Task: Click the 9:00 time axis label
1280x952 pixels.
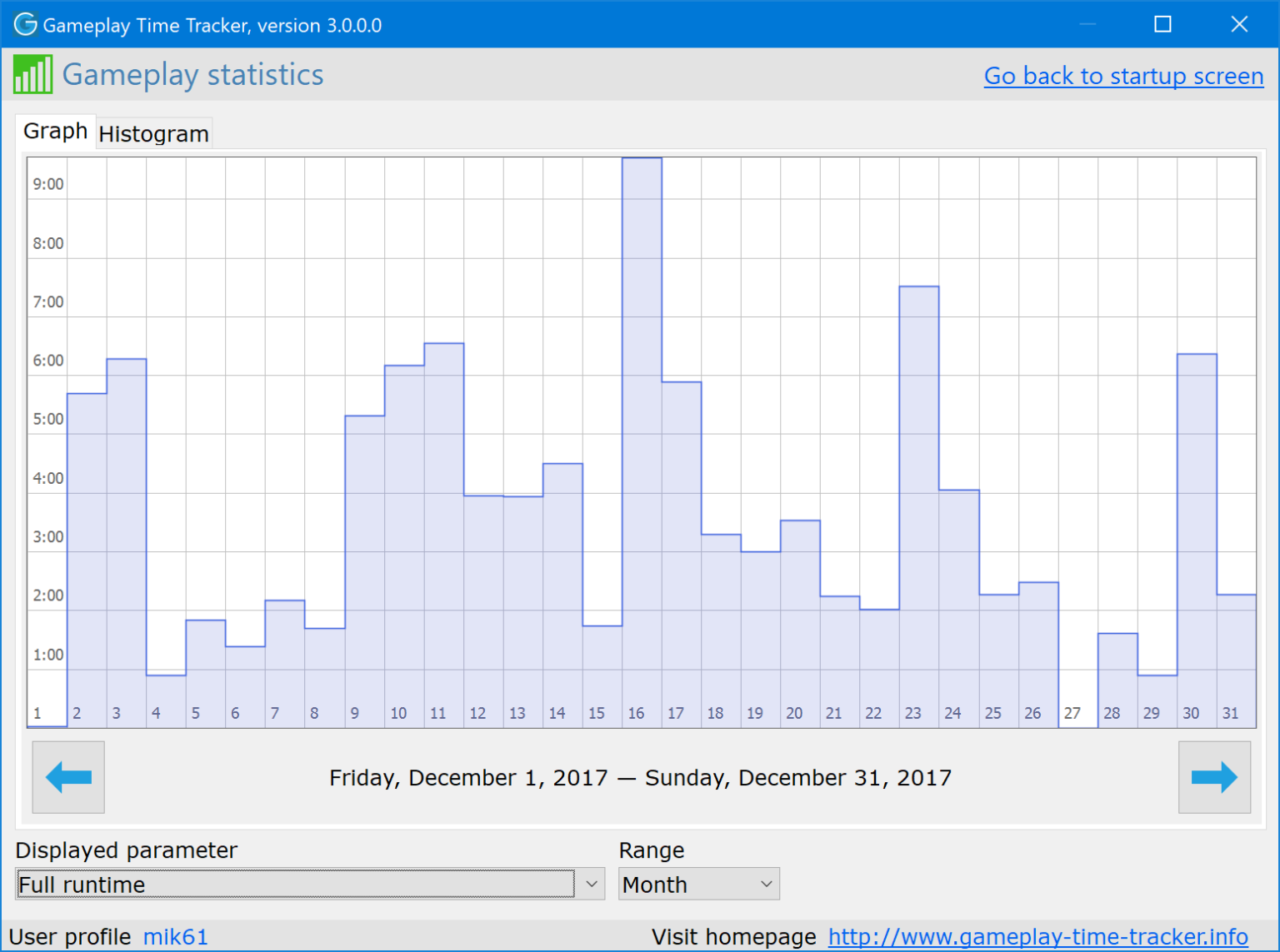Action: coord(48,183)
